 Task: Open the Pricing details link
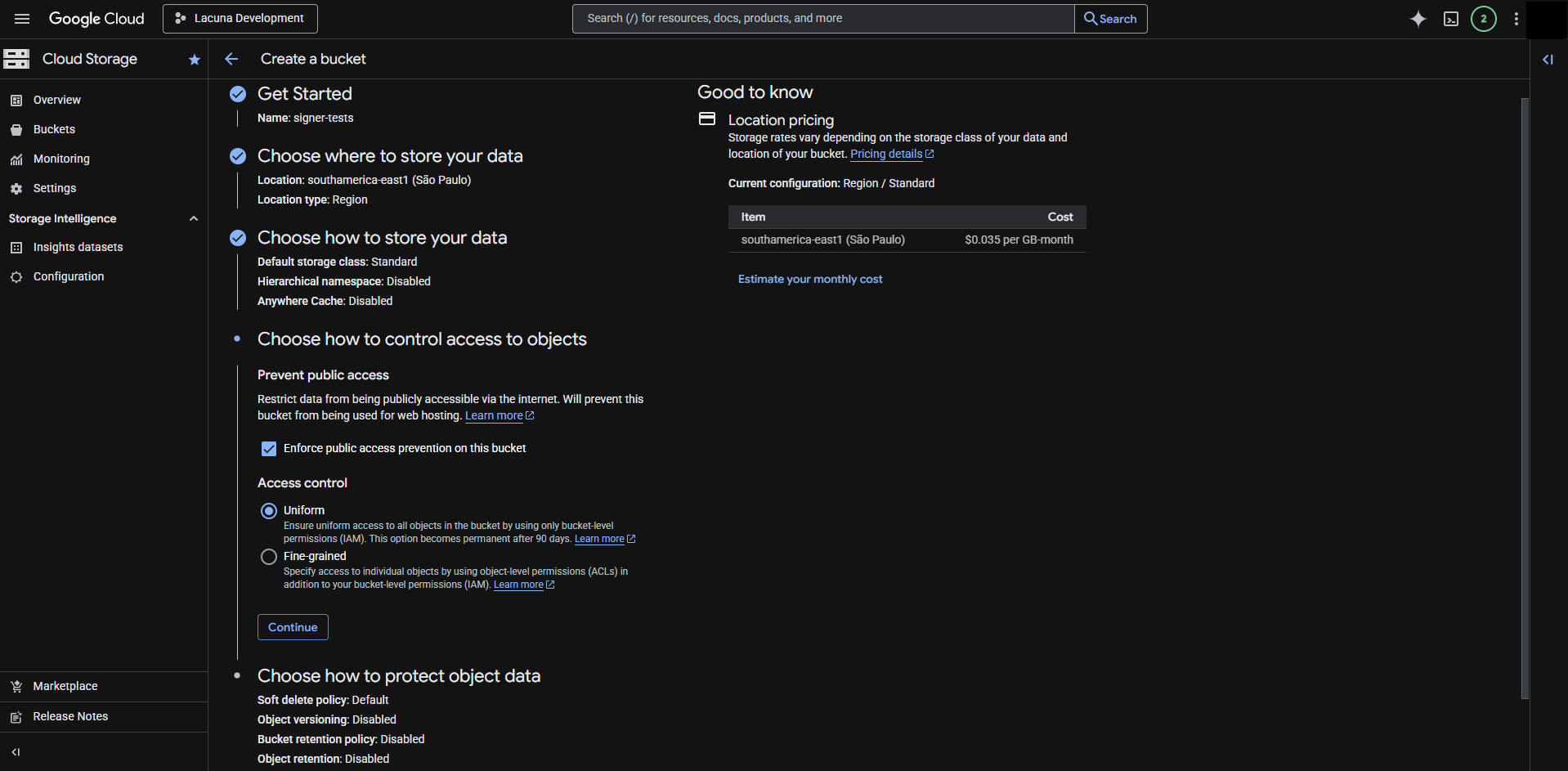(886, 155)
